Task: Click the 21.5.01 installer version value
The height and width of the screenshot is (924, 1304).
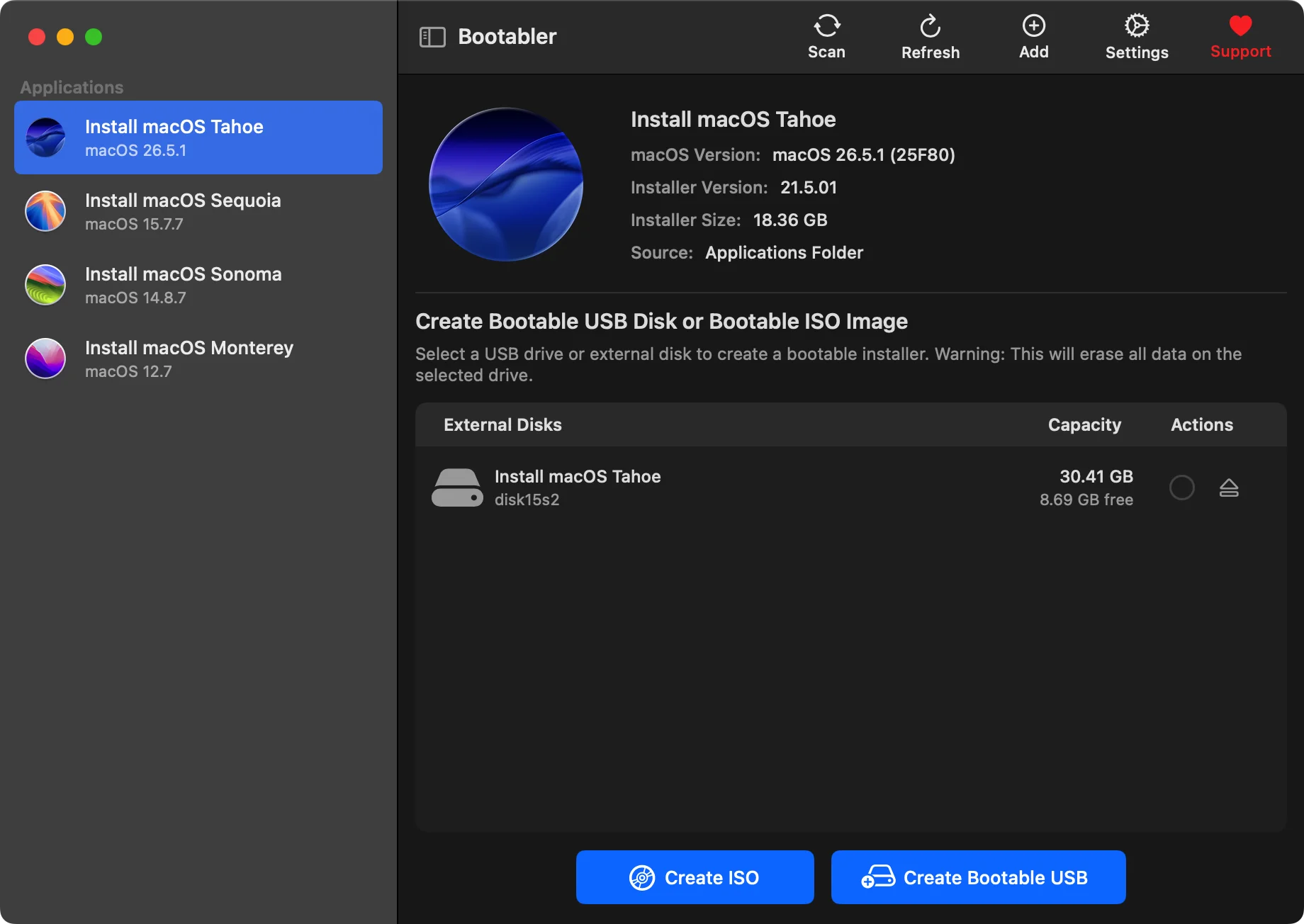Action: click(x=809, y=187)
